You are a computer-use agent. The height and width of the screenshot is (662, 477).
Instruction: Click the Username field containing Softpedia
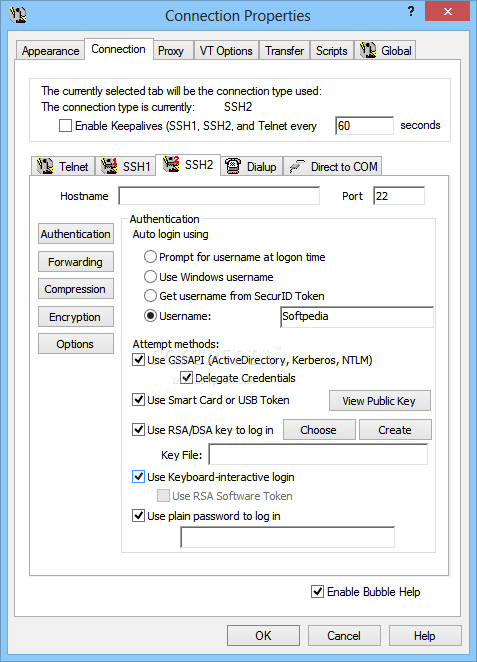[x=357, y=317]
